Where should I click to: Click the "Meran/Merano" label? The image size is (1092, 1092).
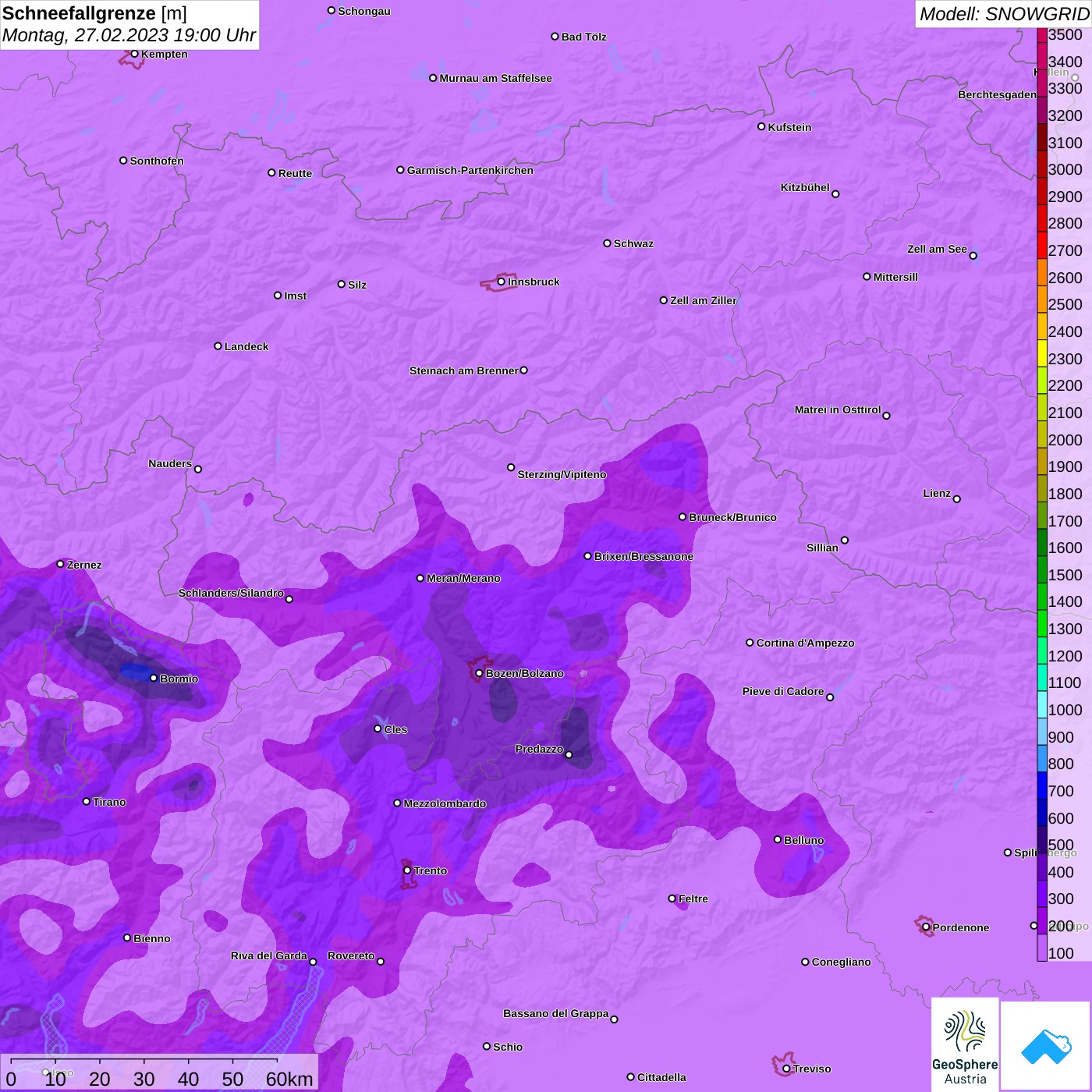tap(464, 578)
